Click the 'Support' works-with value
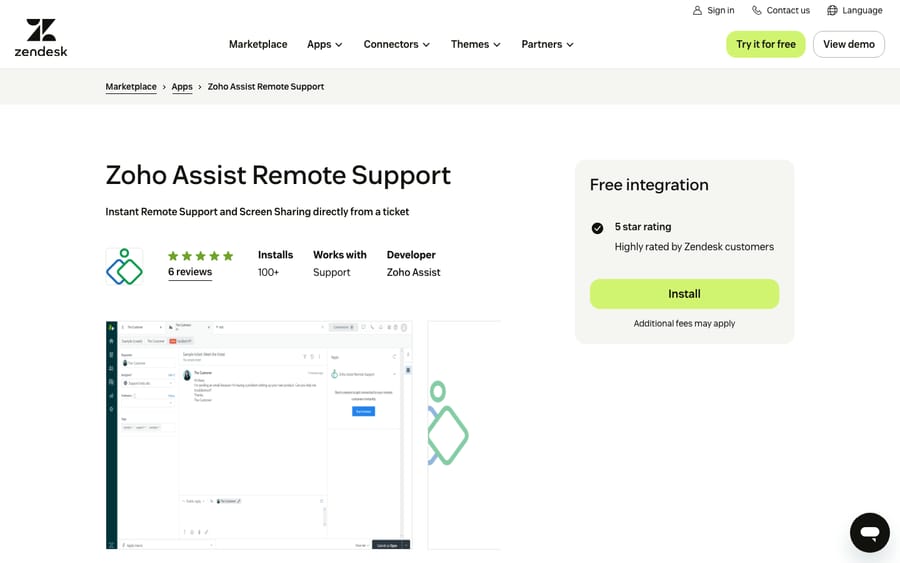Image resolution: width=900 pixels, height=563 pixels. 331,273
